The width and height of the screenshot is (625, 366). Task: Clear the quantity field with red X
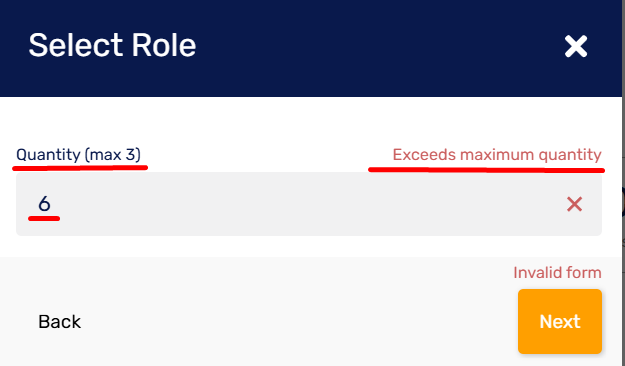coord(574,204)
